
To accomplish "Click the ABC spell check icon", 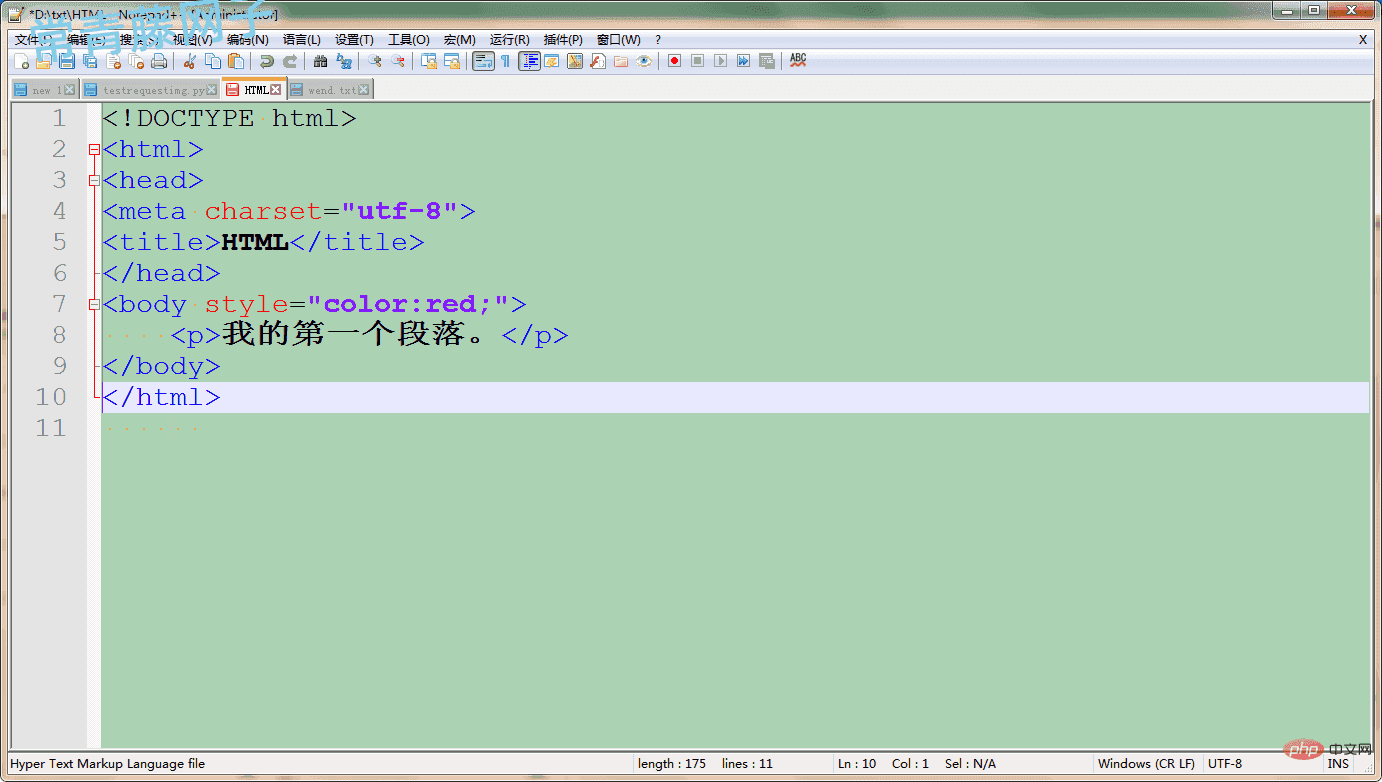I will point(798,61).
